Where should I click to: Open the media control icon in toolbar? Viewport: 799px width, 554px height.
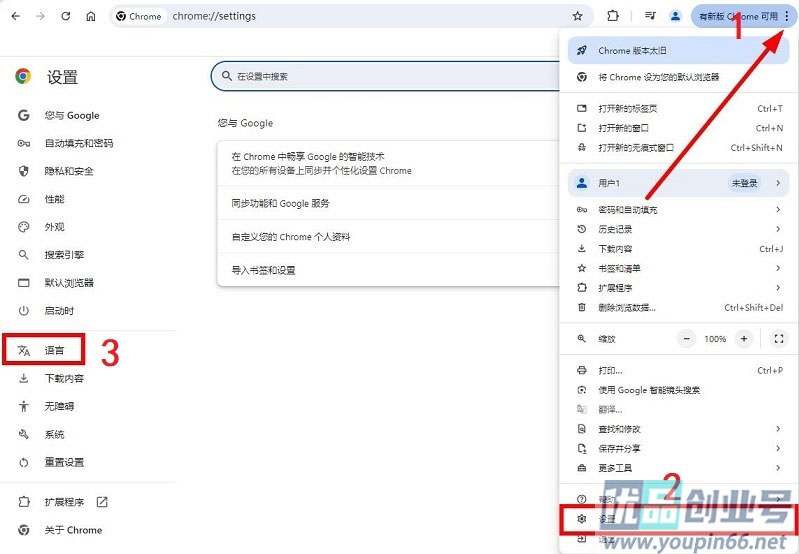(650, 16)
